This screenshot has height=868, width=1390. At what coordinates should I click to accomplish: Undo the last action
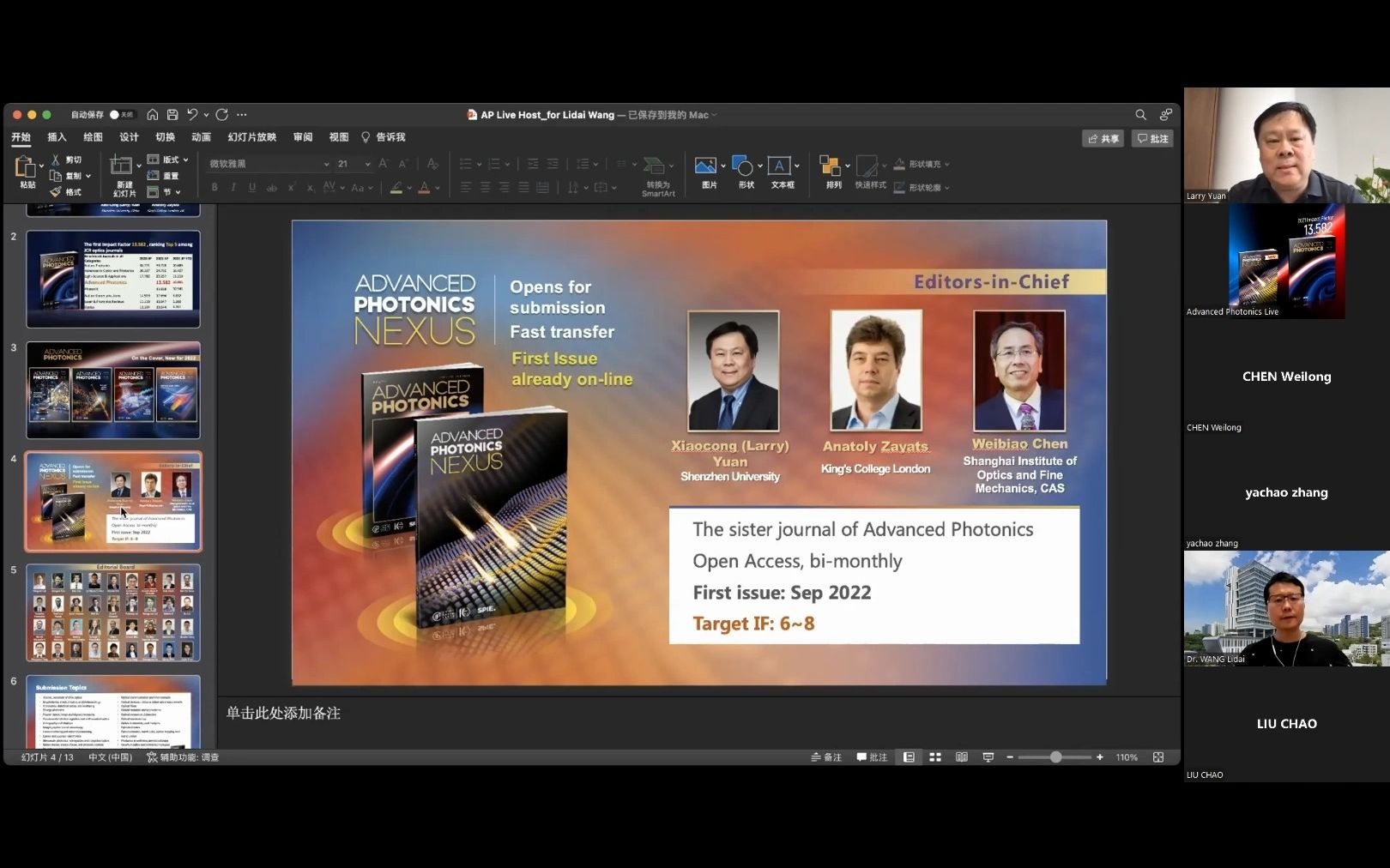pyautogui.click(x=192, y=114)
